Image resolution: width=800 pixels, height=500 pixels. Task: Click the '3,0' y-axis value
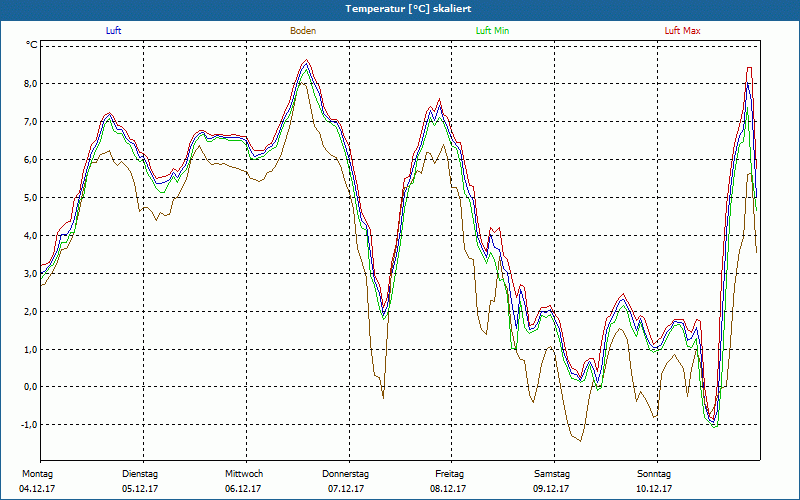coord(30,273)
